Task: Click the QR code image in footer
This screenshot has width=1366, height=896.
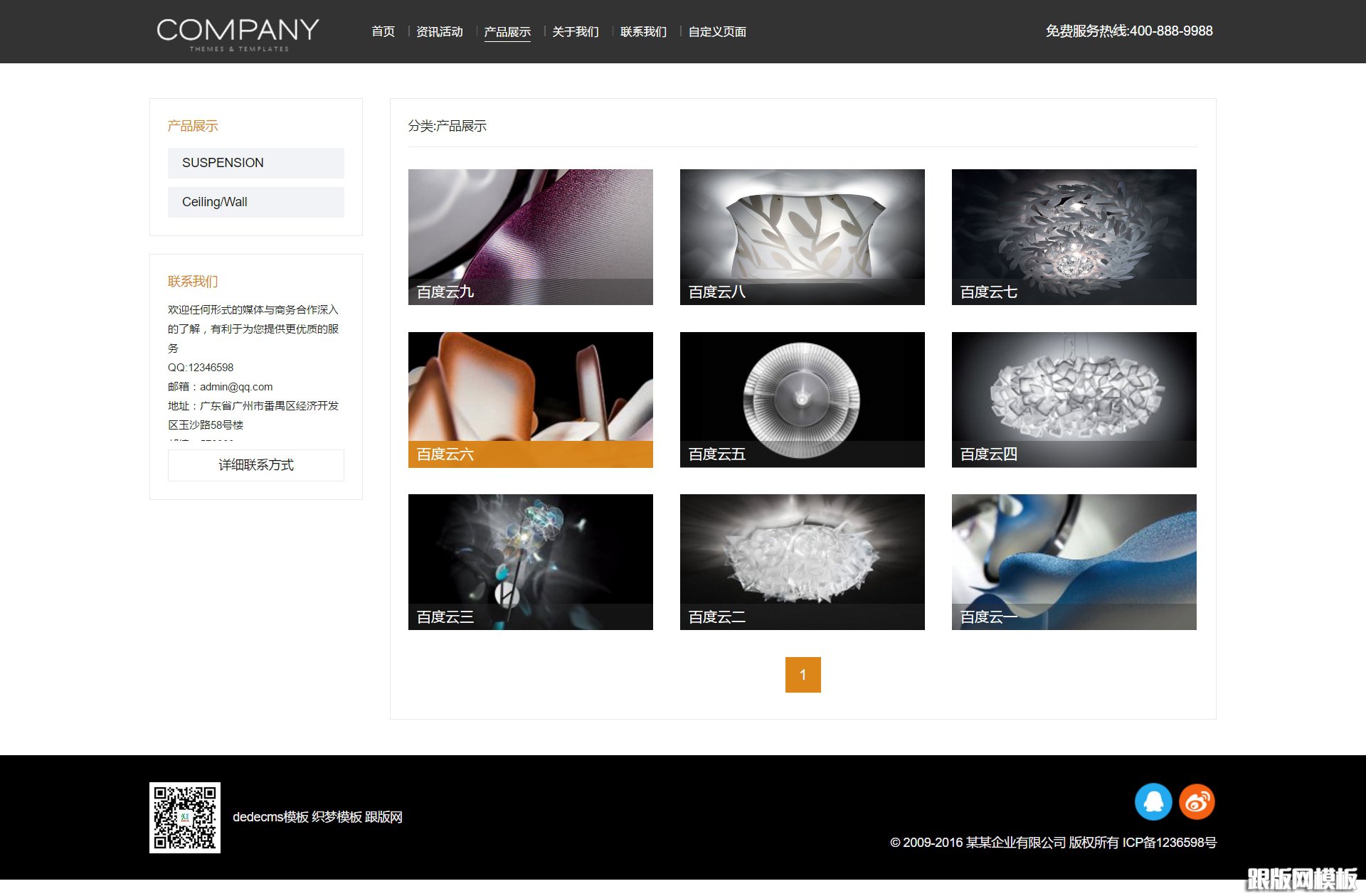Action: point(185,817)
